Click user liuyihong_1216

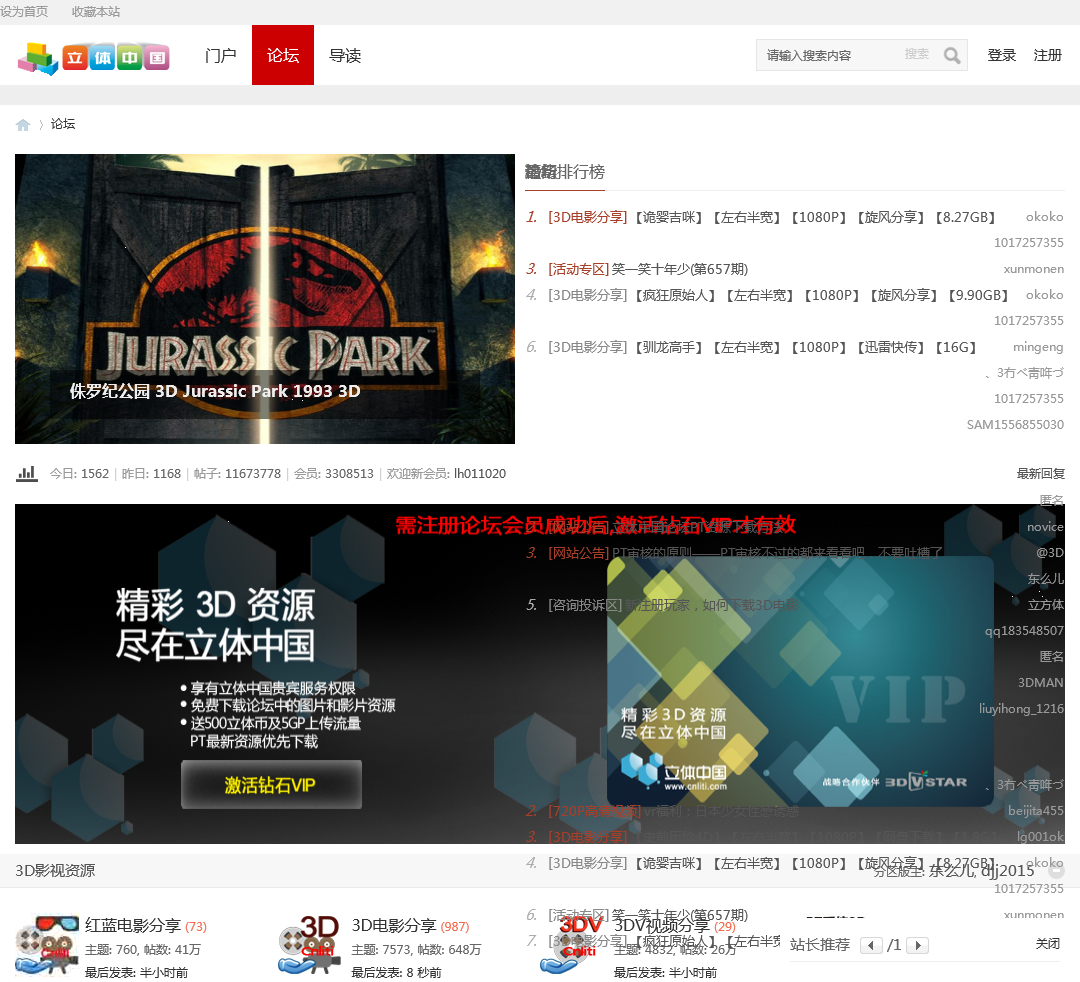(x=1021, y=709)
